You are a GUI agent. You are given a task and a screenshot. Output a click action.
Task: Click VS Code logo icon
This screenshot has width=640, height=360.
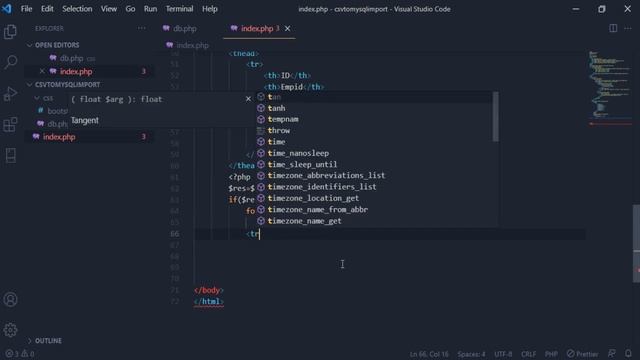7,9
